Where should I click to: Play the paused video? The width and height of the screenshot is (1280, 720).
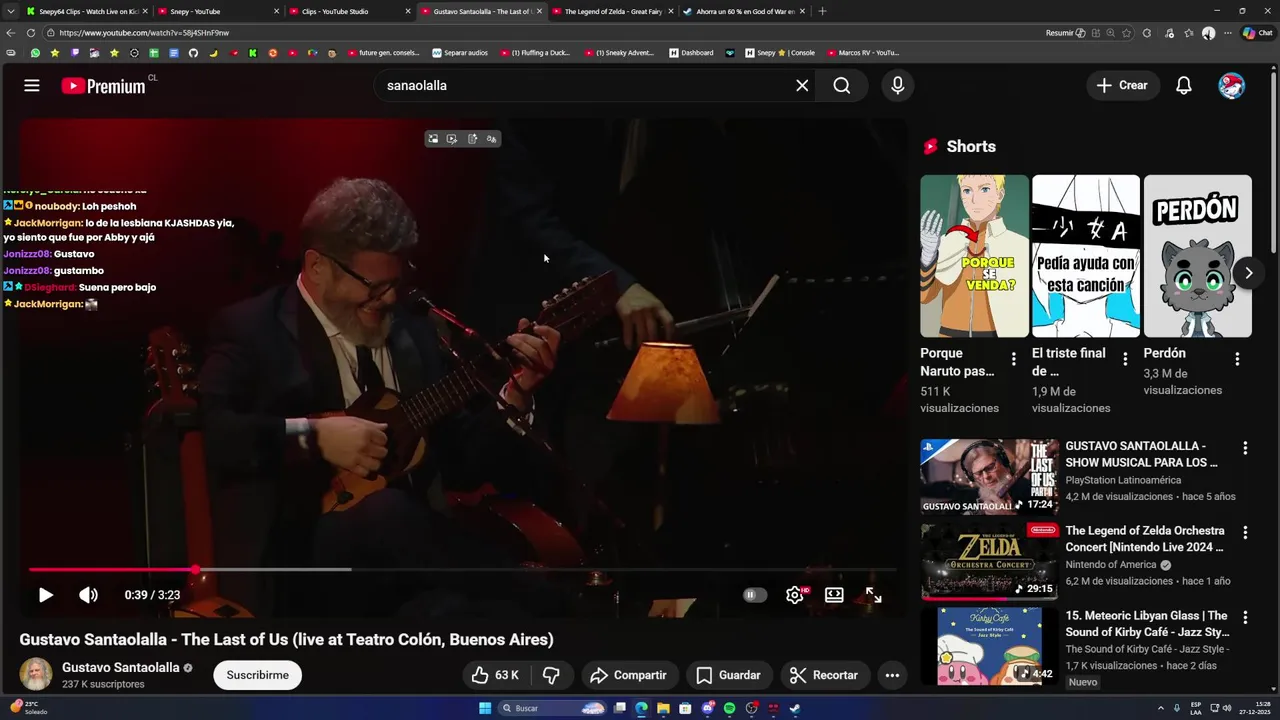[x=46, y=595]
